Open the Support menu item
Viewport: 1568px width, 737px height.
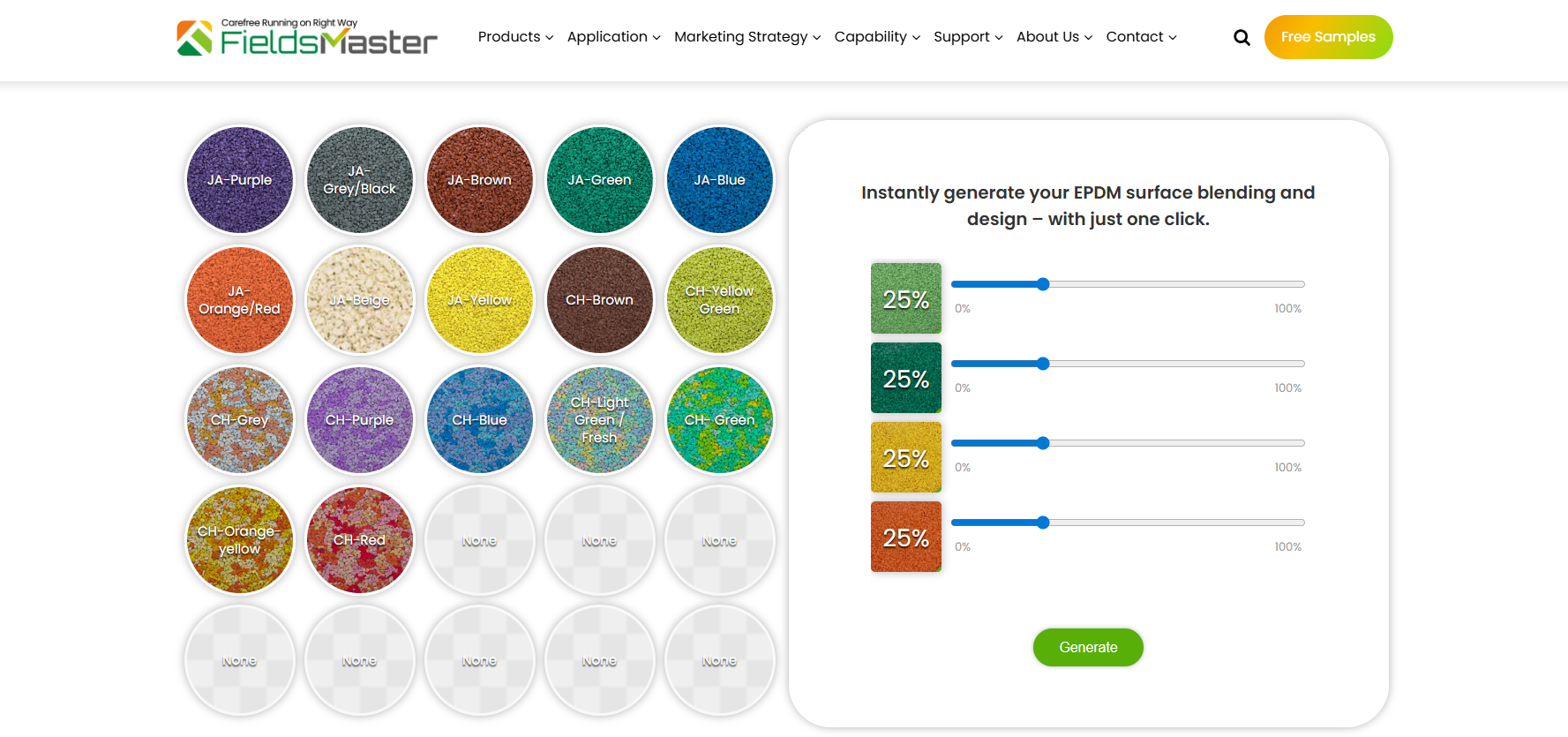pyautogui.click(x=968, y=37)
